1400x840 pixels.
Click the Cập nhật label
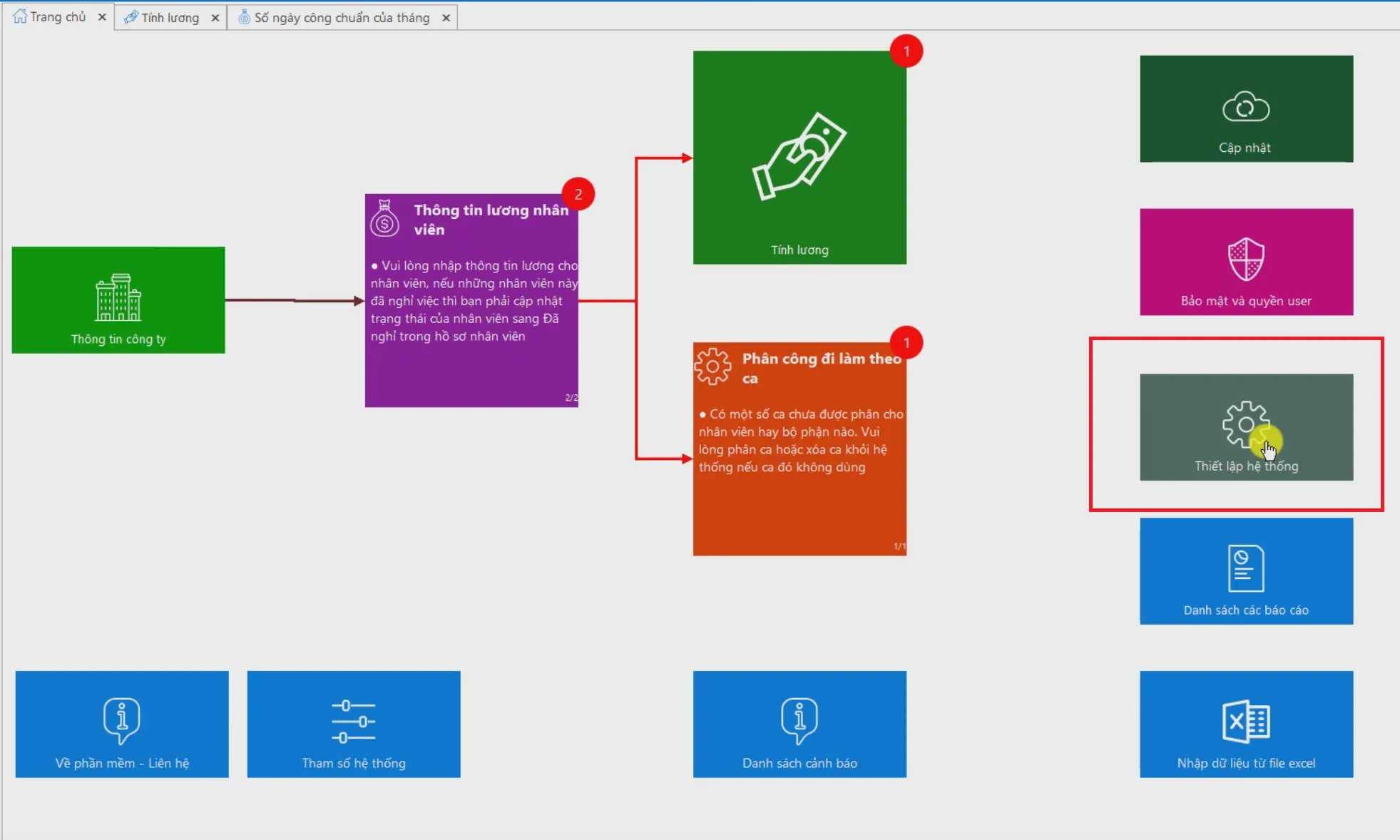point(1245,148)
